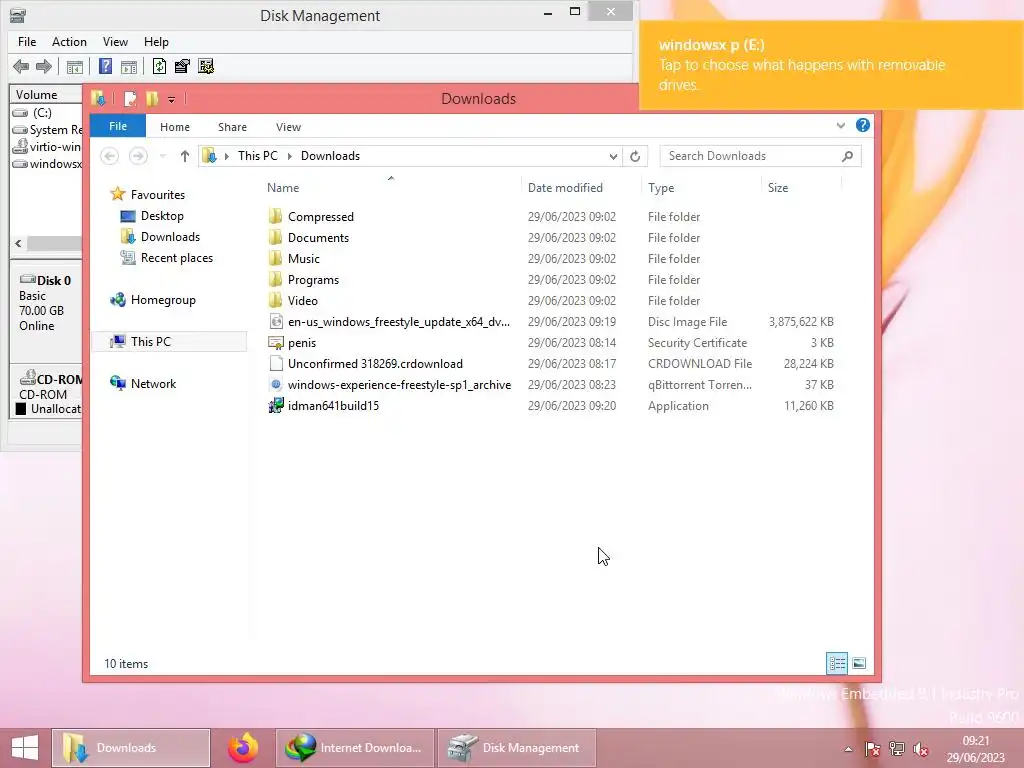Open recent locations dropdown arrow
This screenshot has width=1024, height=768.
point(163,156)
